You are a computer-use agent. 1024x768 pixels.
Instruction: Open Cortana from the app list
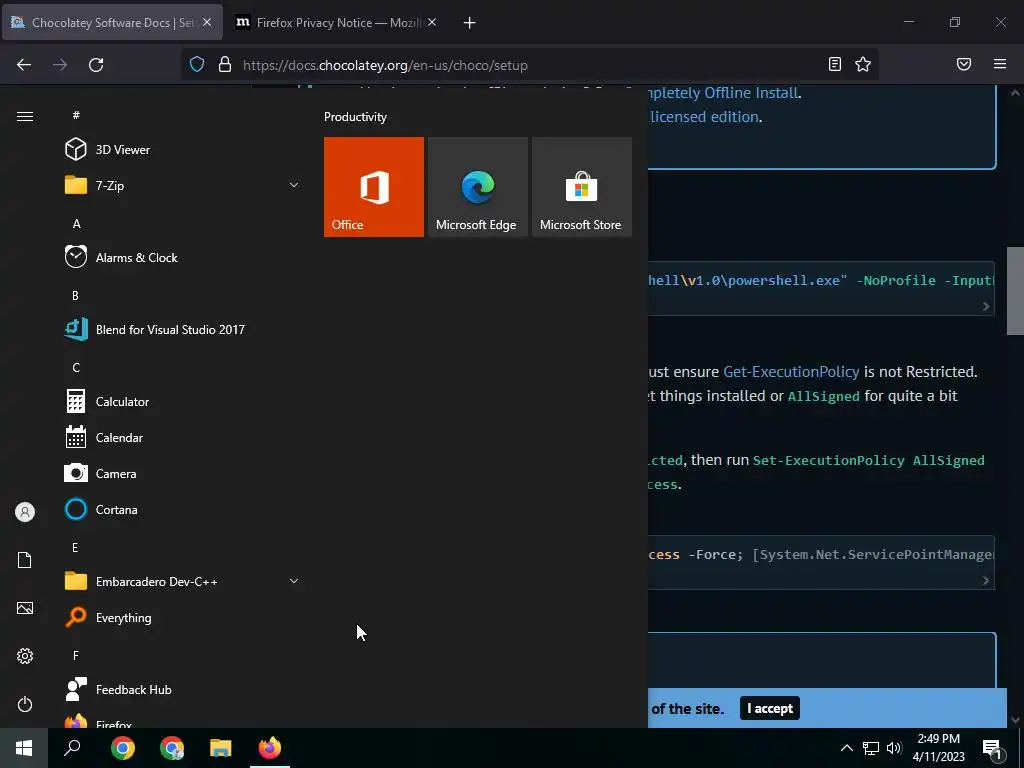[183, 509]
